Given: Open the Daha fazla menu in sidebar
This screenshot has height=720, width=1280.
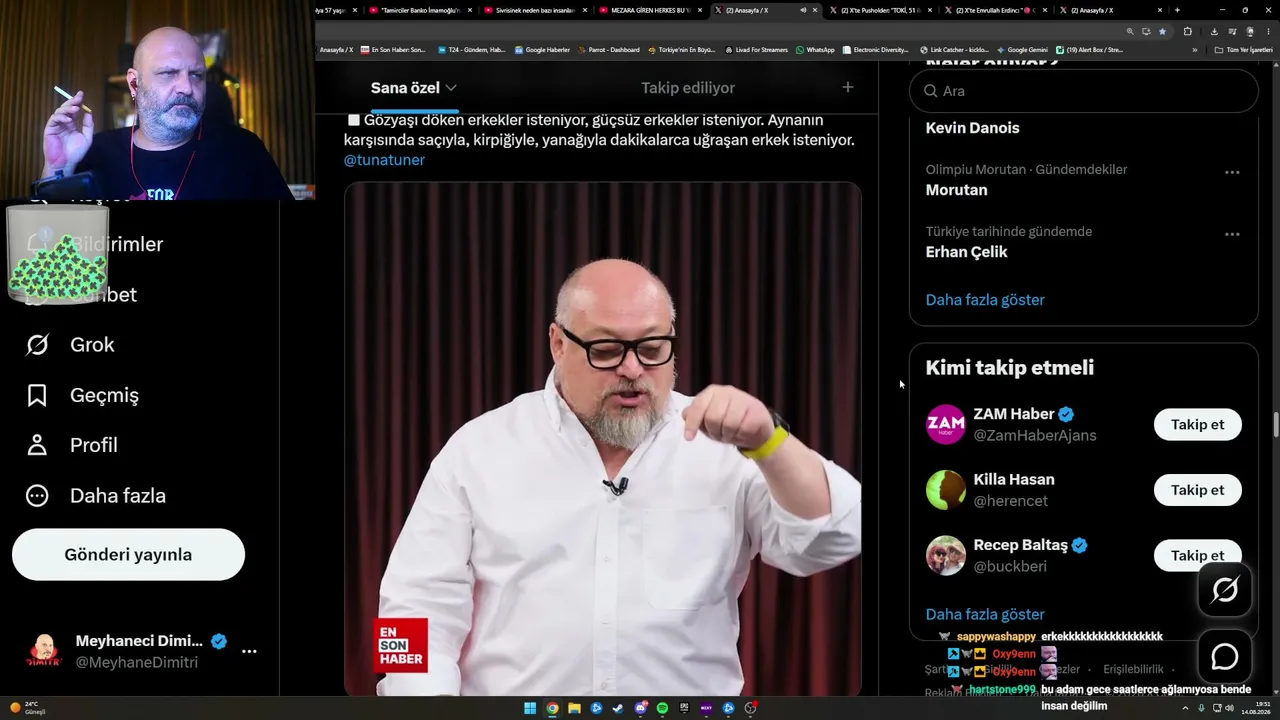Looking at the screenshot, I should coord(96,496).
